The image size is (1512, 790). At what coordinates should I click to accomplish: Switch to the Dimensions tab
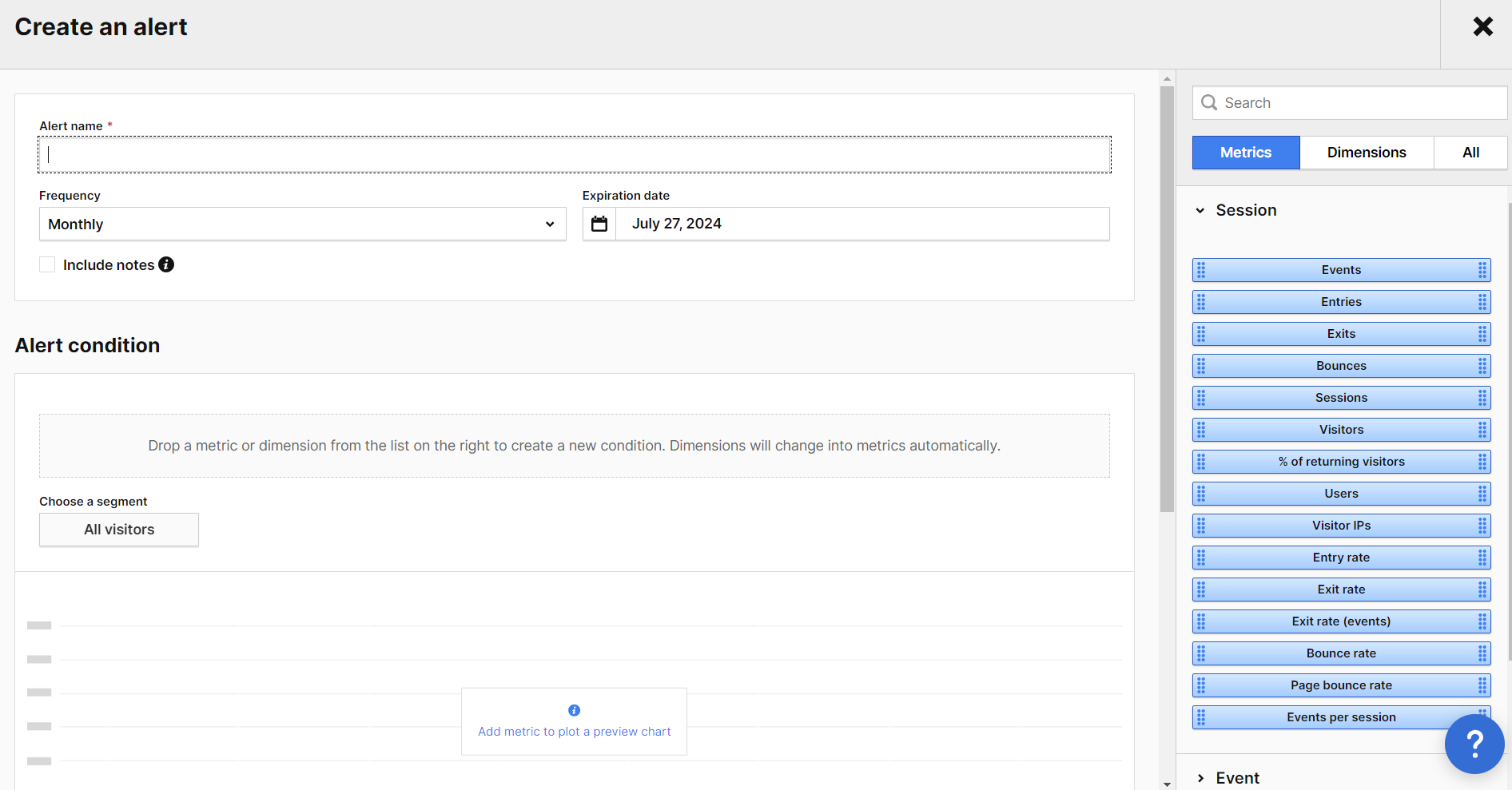tap(1366, 153)
